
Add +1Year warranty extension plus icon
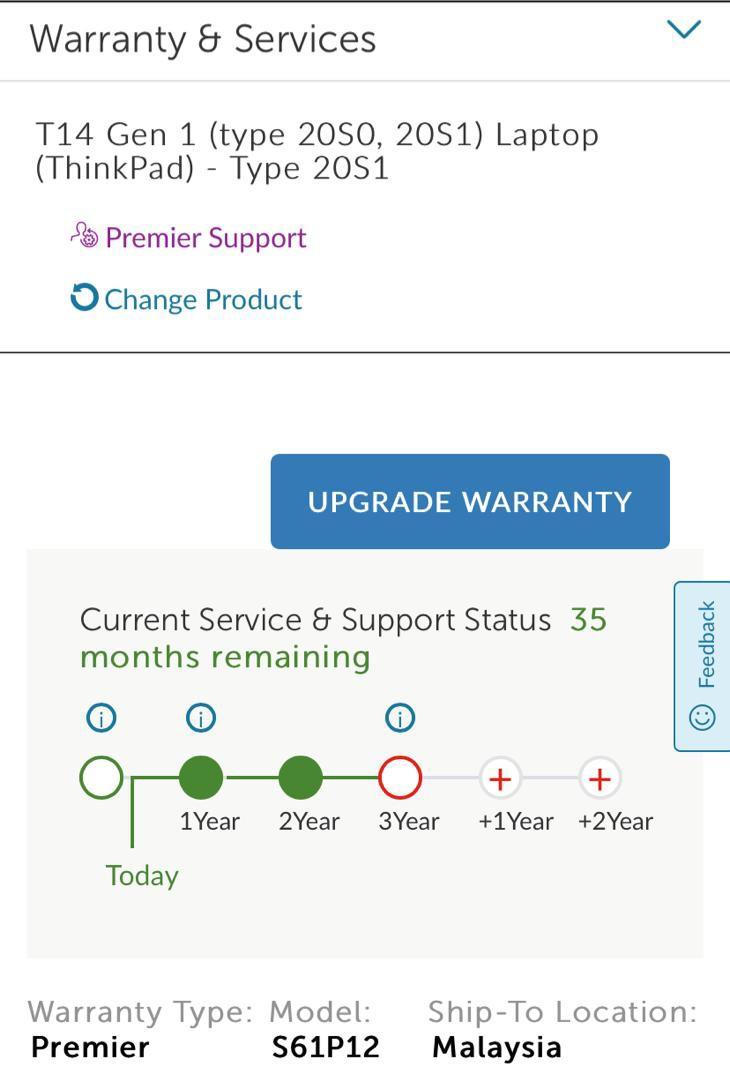(x=500, y=777)
